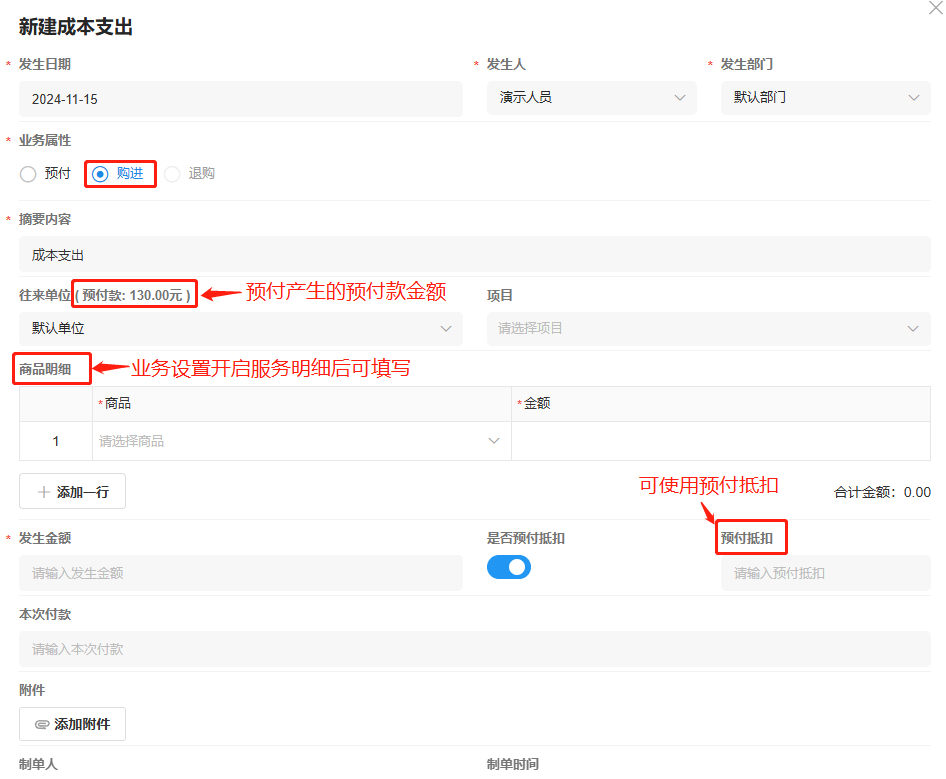Select the 购进 radio option
The width and height of the screenshot is (946, 779).
pos(100,174)
